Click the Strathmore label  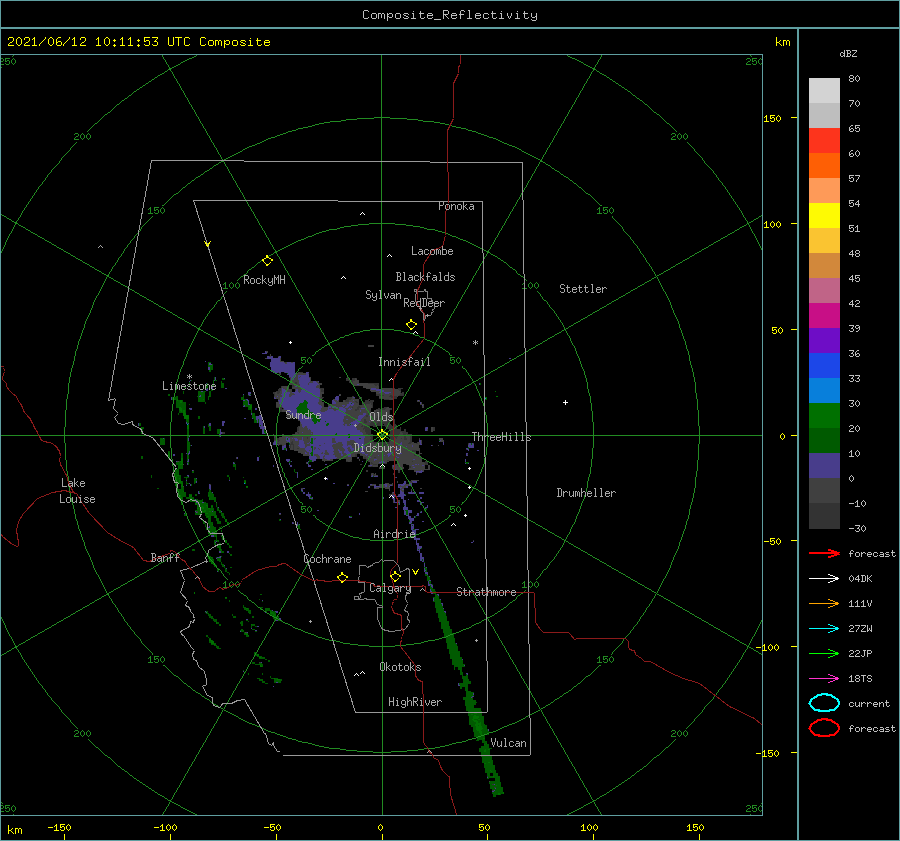(x=486, y=592)
